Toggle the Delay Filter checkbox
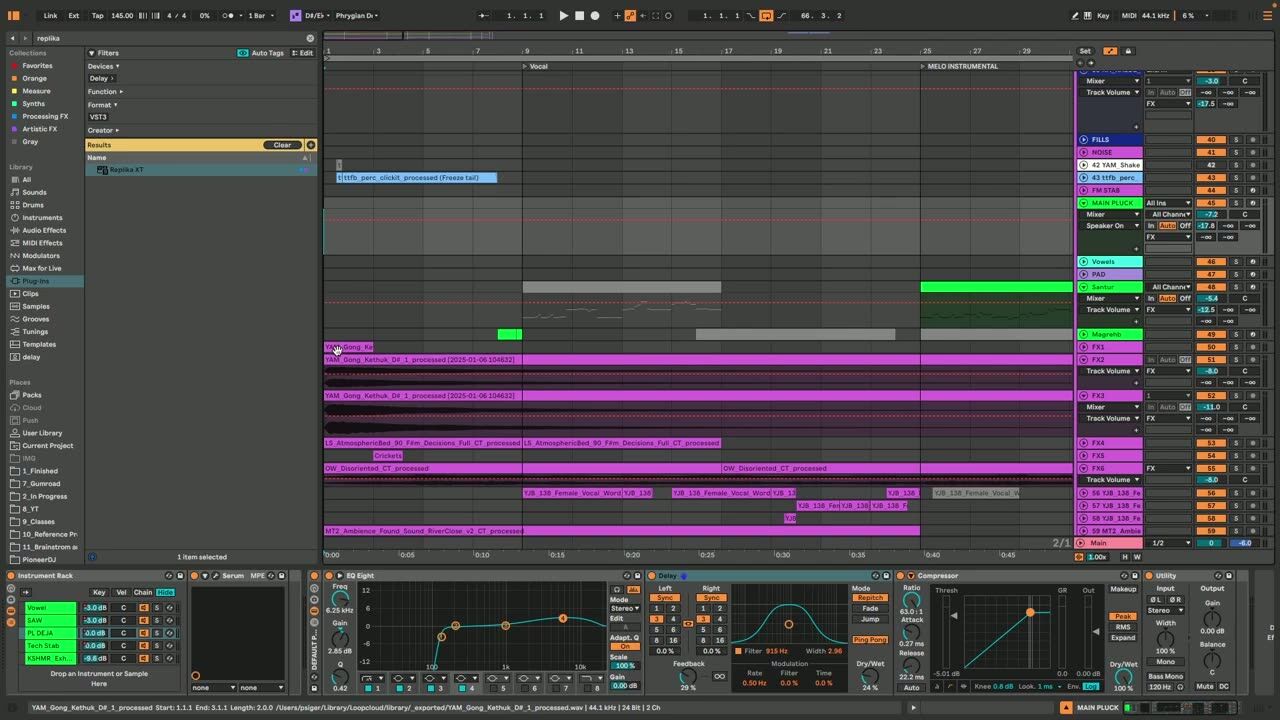Viewport: 1280px width, 720px height. 739,651
